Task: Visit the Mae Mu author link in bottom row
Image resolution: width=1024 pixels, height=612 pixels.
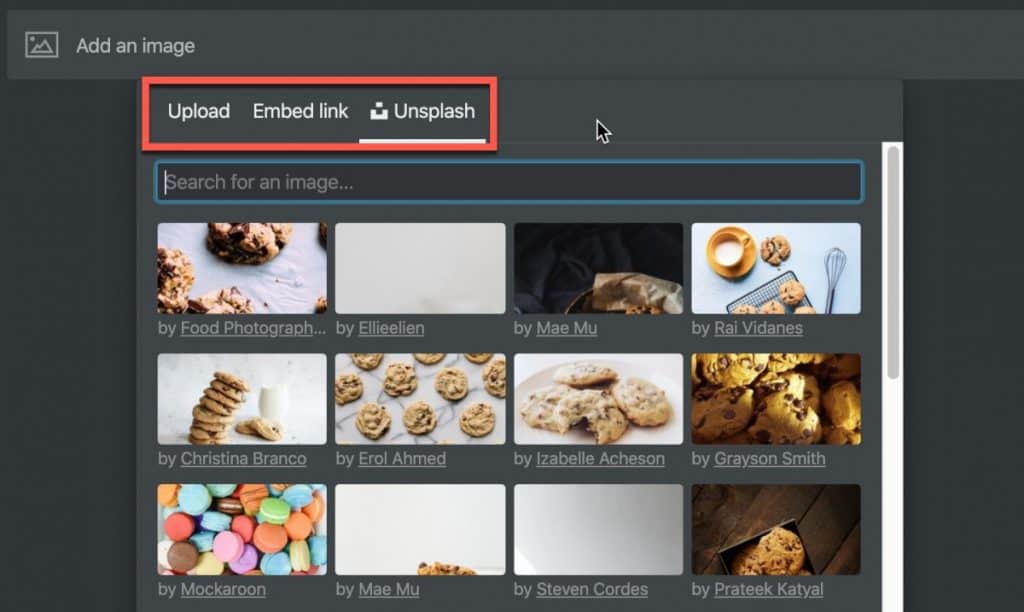Action: click(389, 589)
